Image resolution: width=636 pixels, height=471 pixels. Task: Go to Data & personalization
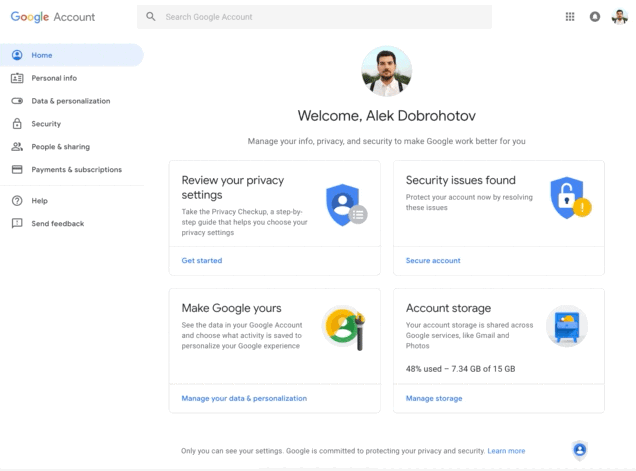tap(72, 101)
